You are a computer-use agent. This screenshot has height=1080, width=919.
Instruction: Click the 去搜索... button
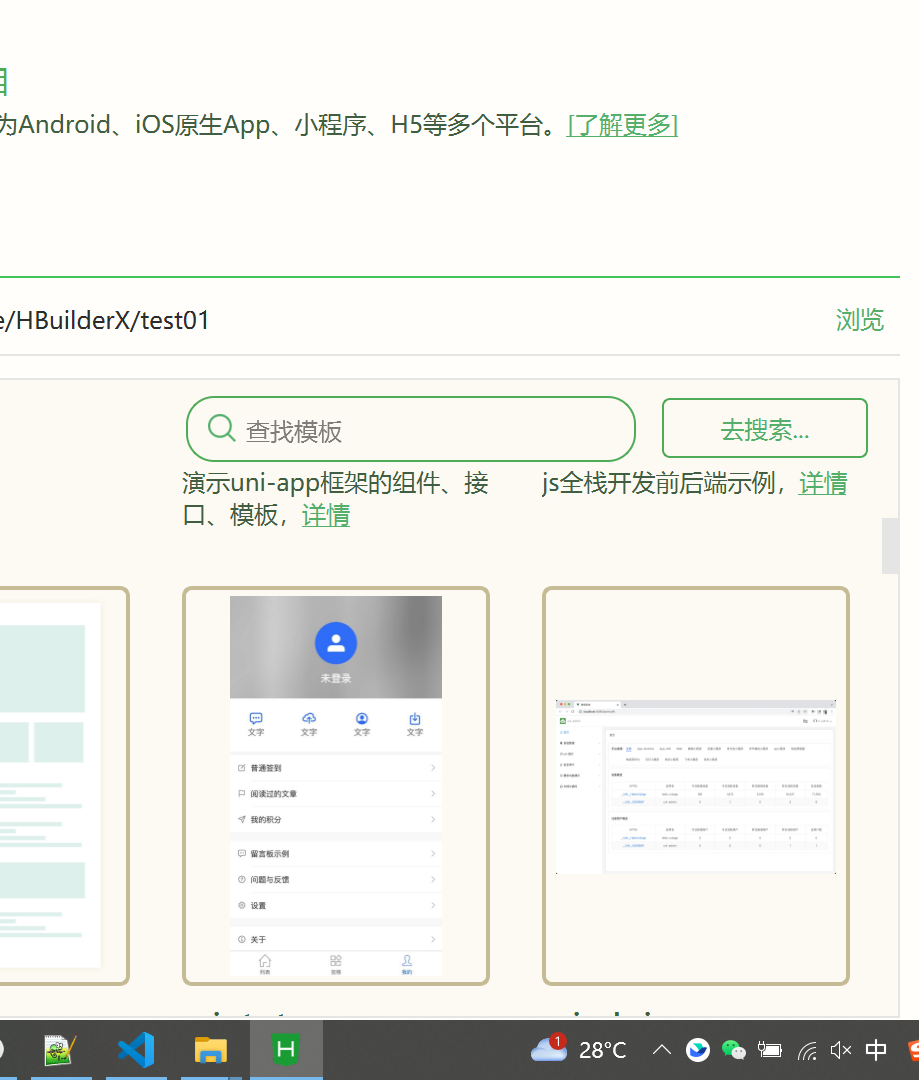click(765, 428)
